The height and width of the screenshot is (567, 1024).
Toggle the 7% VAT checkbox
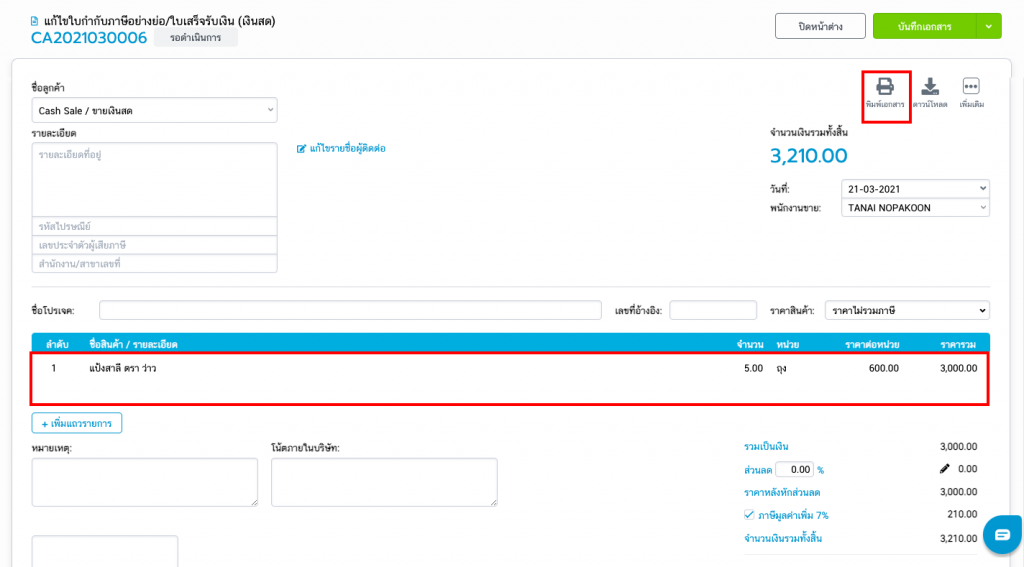coord(750,515)
